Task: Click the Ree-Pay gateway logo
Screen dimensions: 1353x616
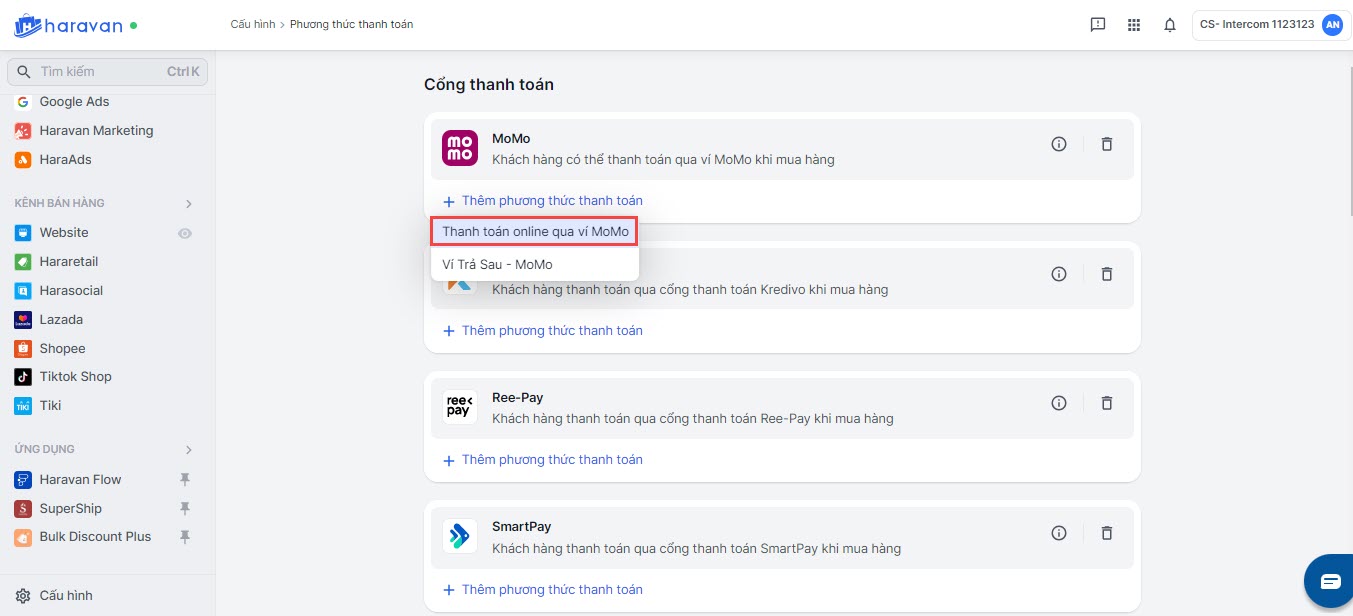Action: [460, 407]
